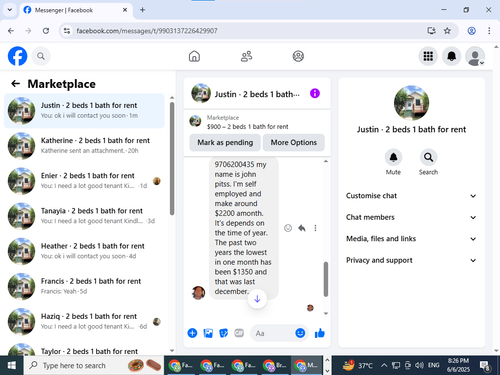This screenshot has height=375, width=500.
Task: Open the Facebook logo home link
Action: [x=17, y=56]
